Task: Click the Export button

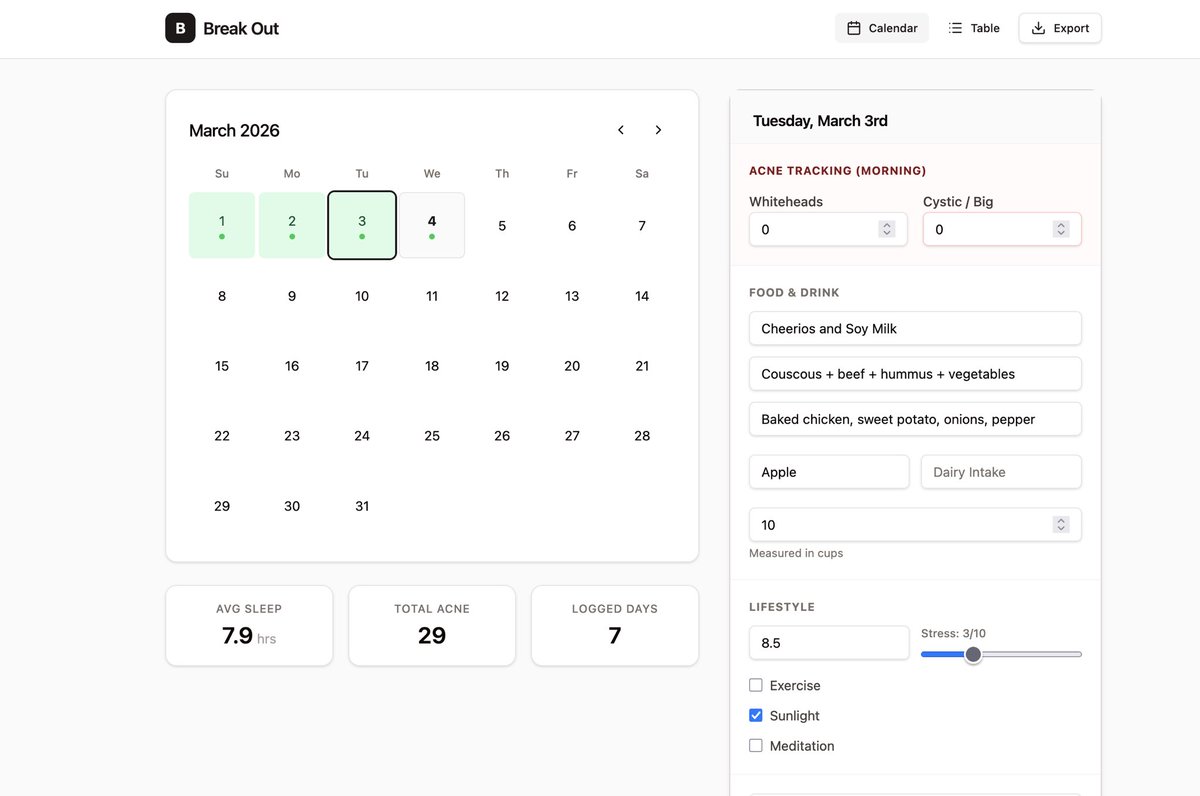Action: [1060, 28]
